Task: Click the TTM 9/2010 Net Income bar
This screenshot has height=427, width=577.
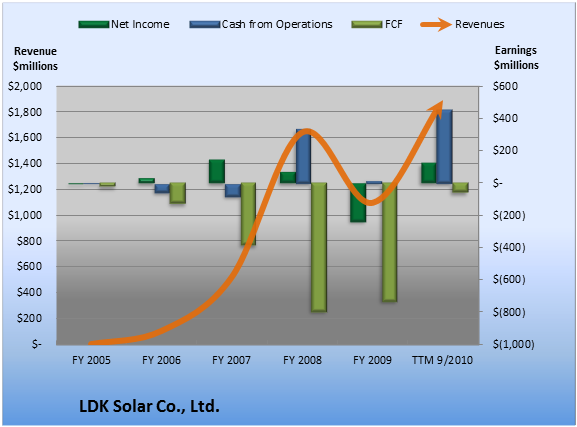Action: [429, 173]
